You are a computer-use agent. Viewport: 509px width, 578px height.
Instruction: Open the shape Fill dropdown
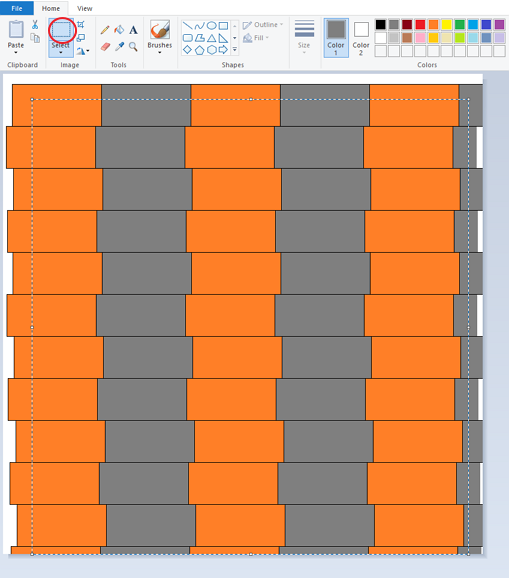coord(256,38)
